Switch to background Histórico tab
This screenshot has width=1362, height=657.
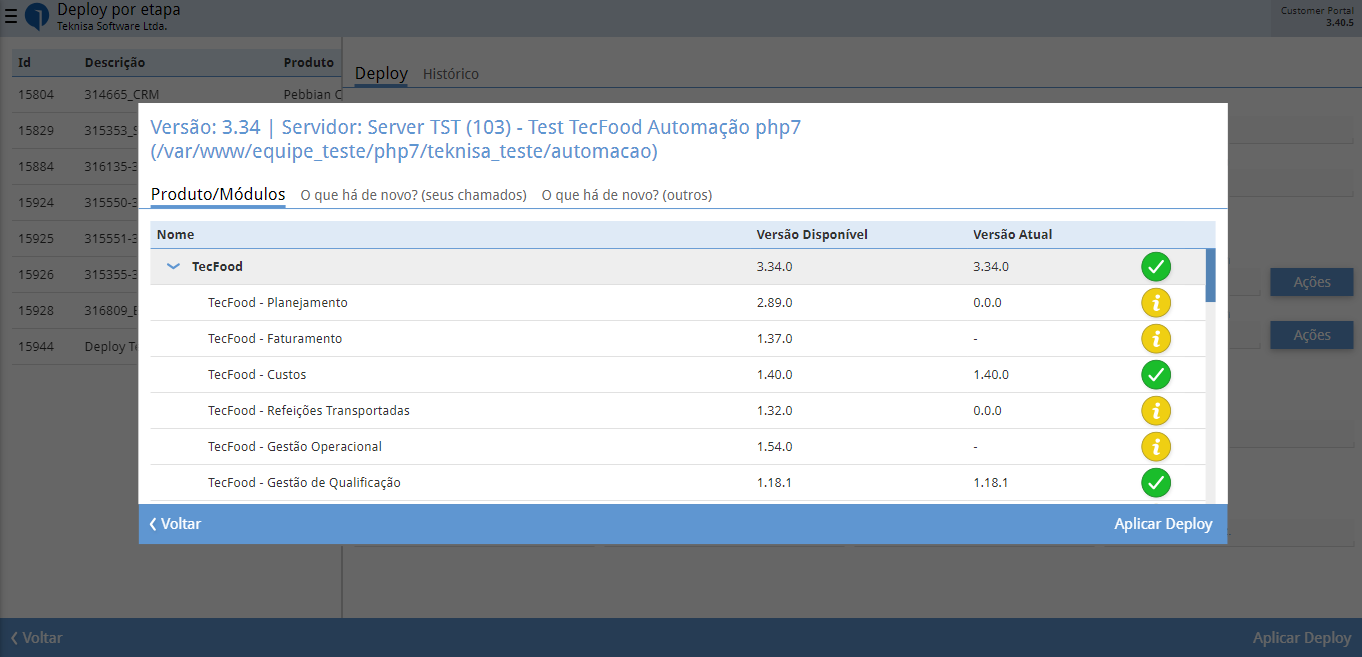(x=451, y=74)
